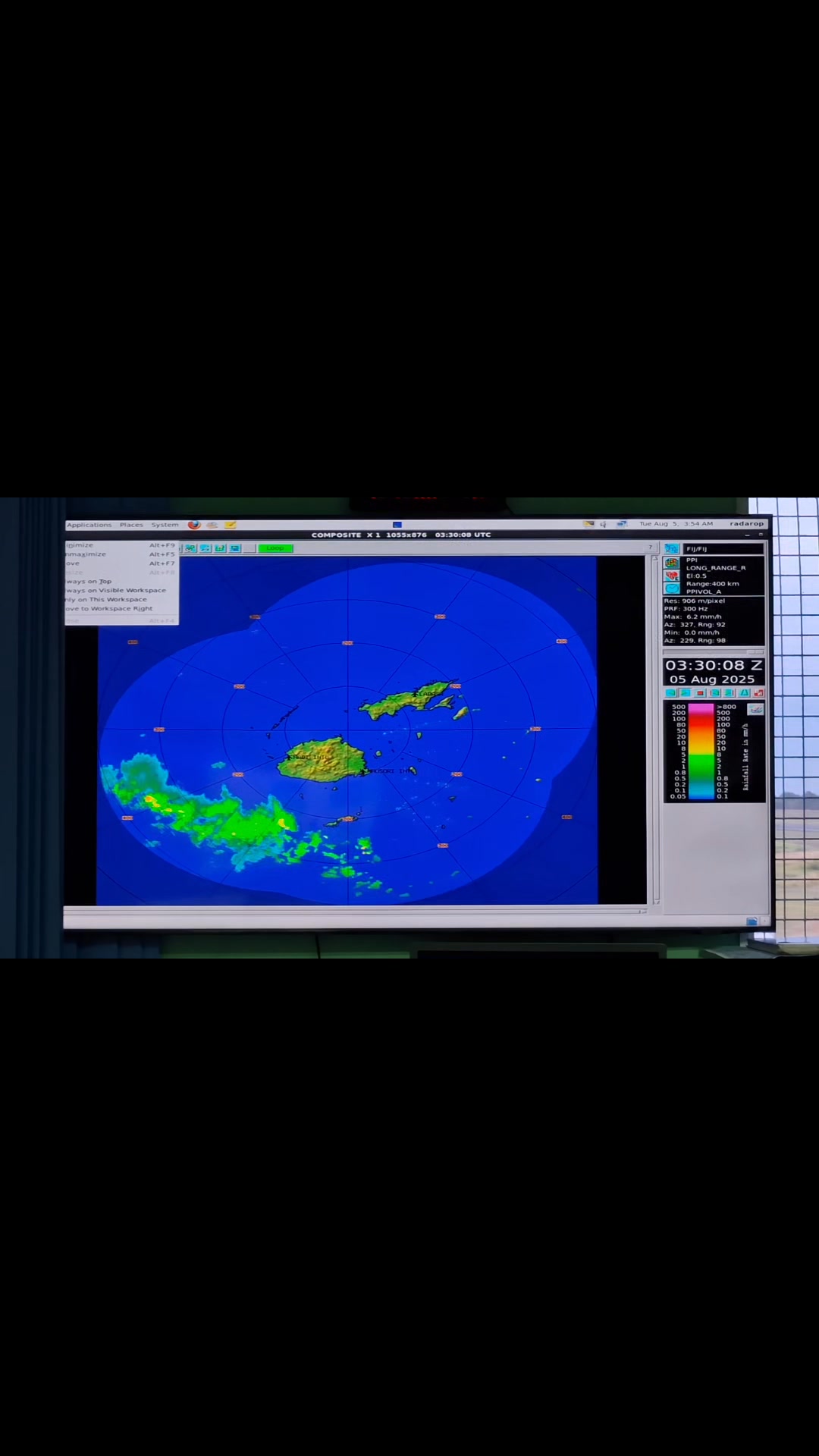Click the Max: 6.2 mm/h readout
This screenshot has width=819, height=1456.
pos(693,617)
